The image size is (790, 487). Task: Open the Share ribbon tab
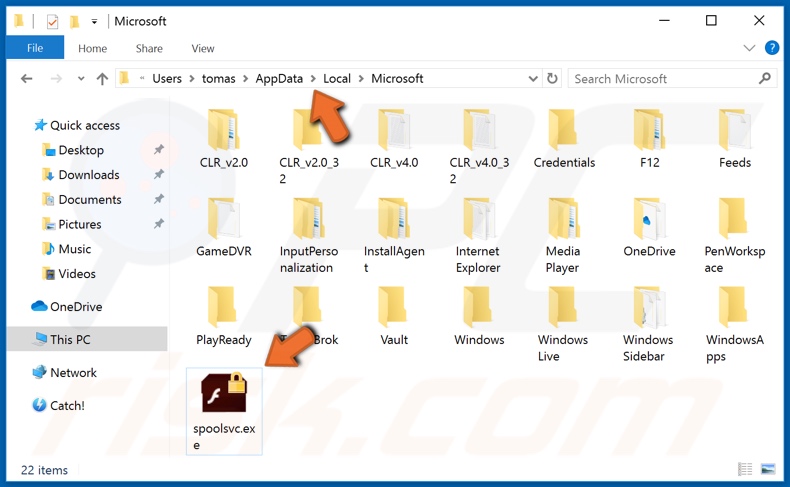pos(149,48)
